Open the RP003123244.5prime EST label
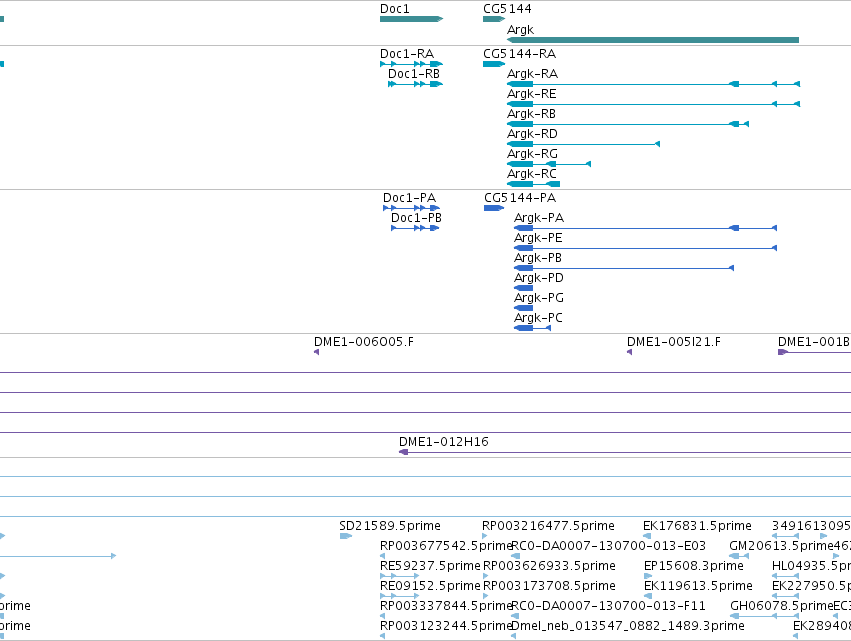Screen dimensions: 851x641 tap(446, 626)
